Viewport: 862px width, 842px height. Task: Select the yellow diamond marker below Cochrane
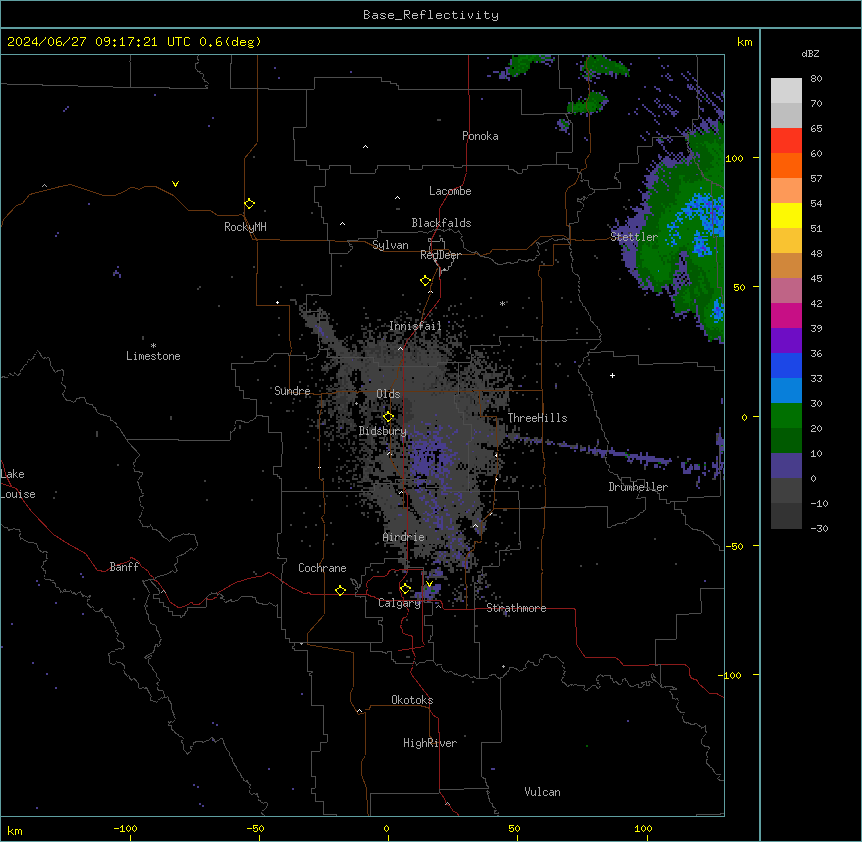[340, 590]
